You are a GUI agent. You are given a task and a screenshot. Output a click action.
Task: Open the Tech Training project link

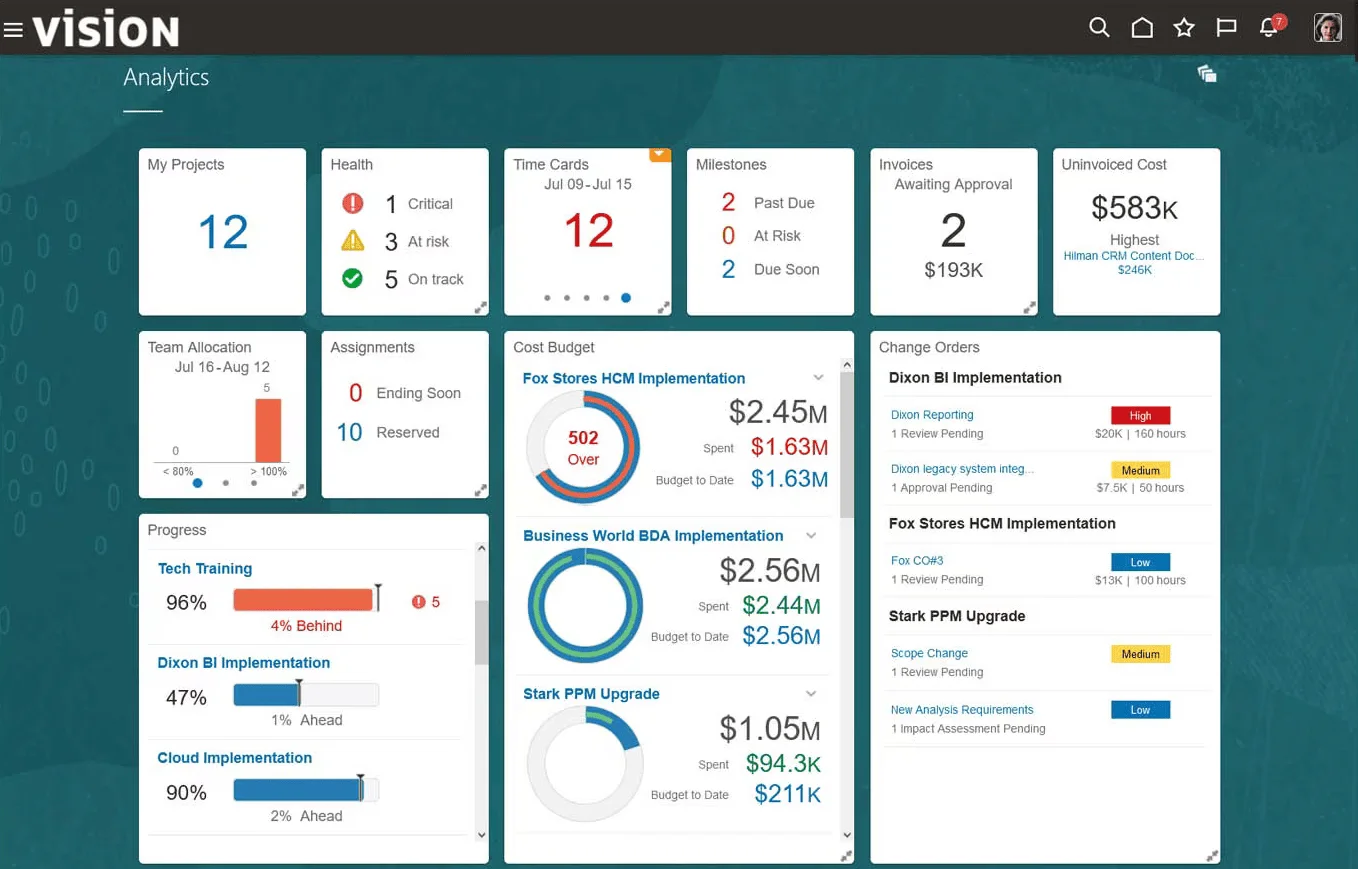[205, 568]
